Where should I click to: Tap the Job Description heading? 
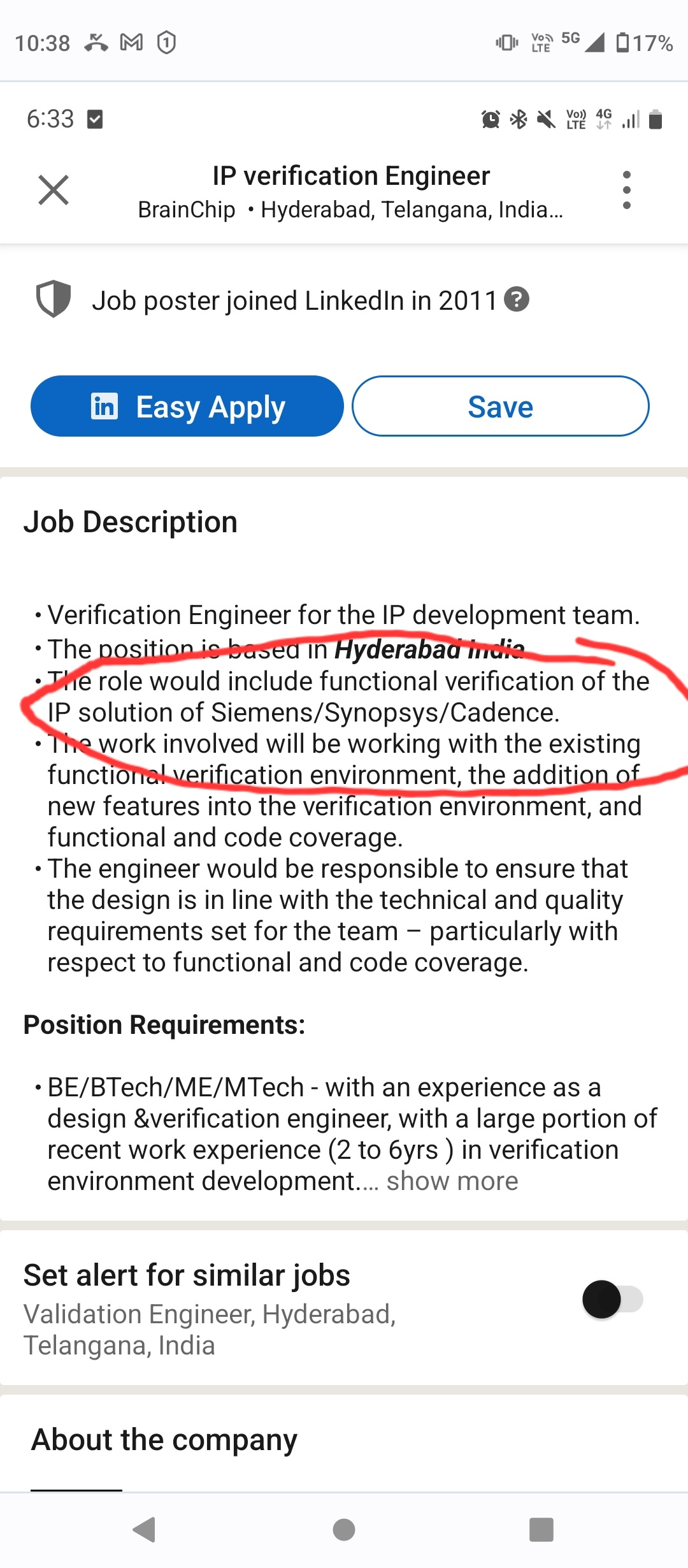[131, 521]
